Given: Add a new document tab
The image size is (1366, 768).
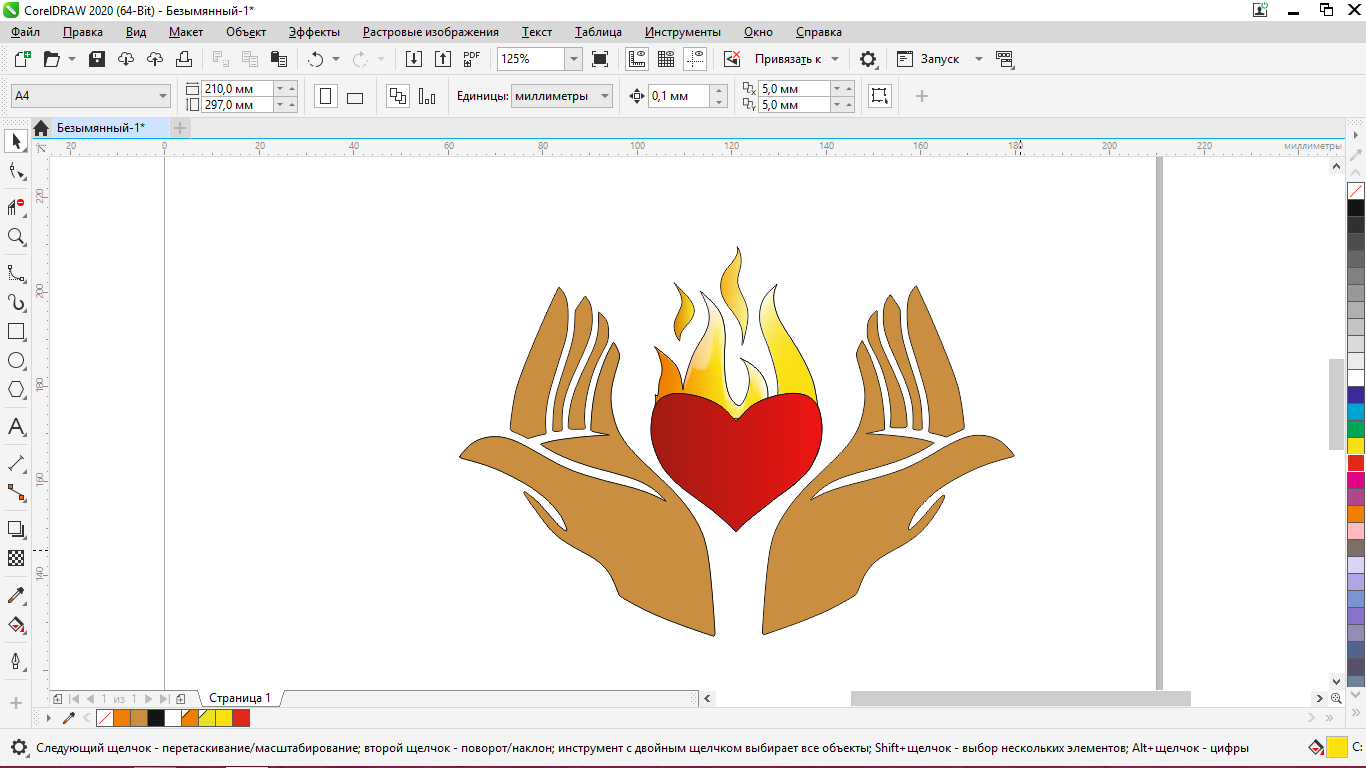Looking at the screenshot, I should [180, 127].
